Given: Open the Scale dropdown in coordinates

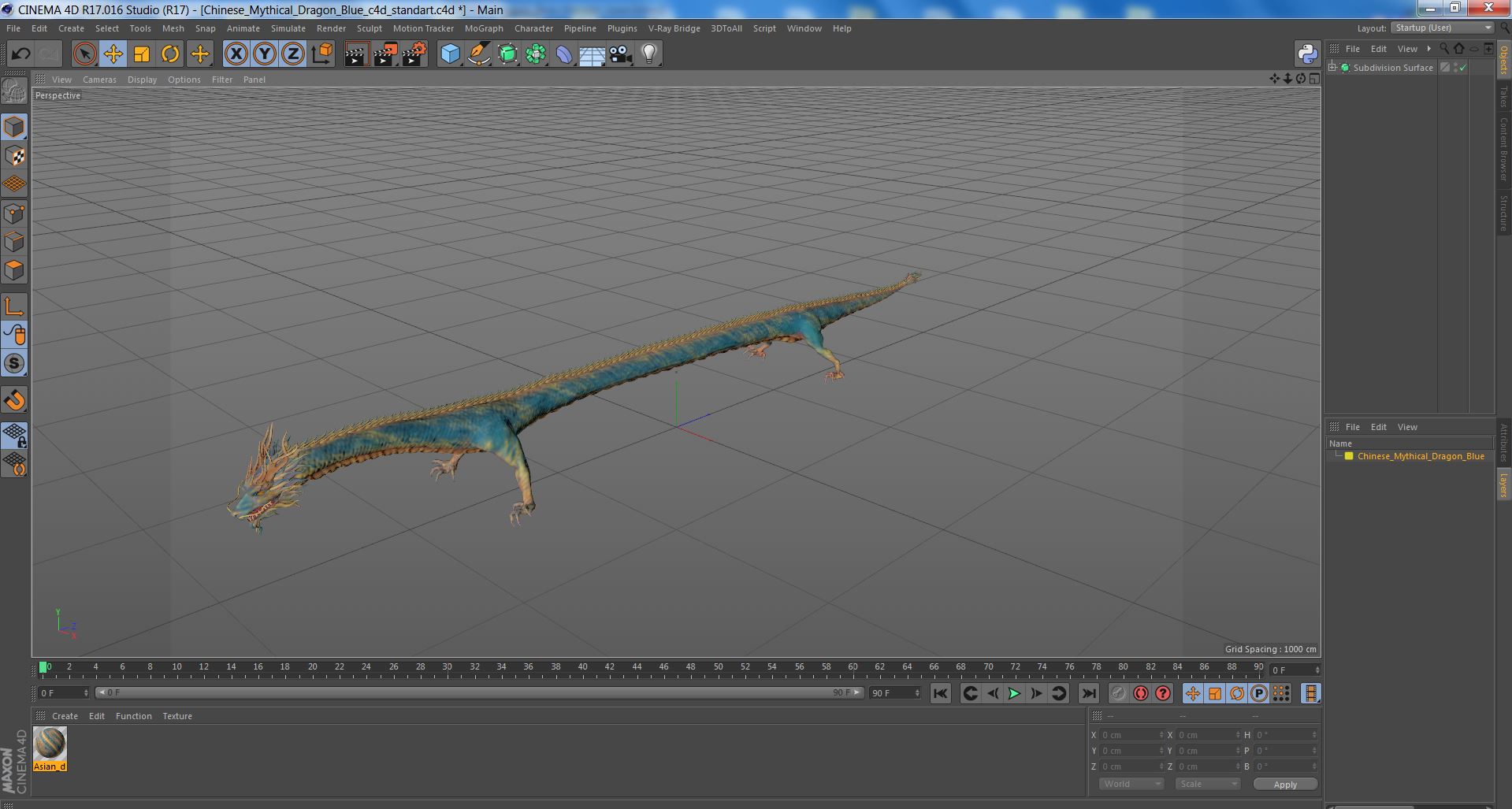Looking at the screenshot, I should [1208, 784].
